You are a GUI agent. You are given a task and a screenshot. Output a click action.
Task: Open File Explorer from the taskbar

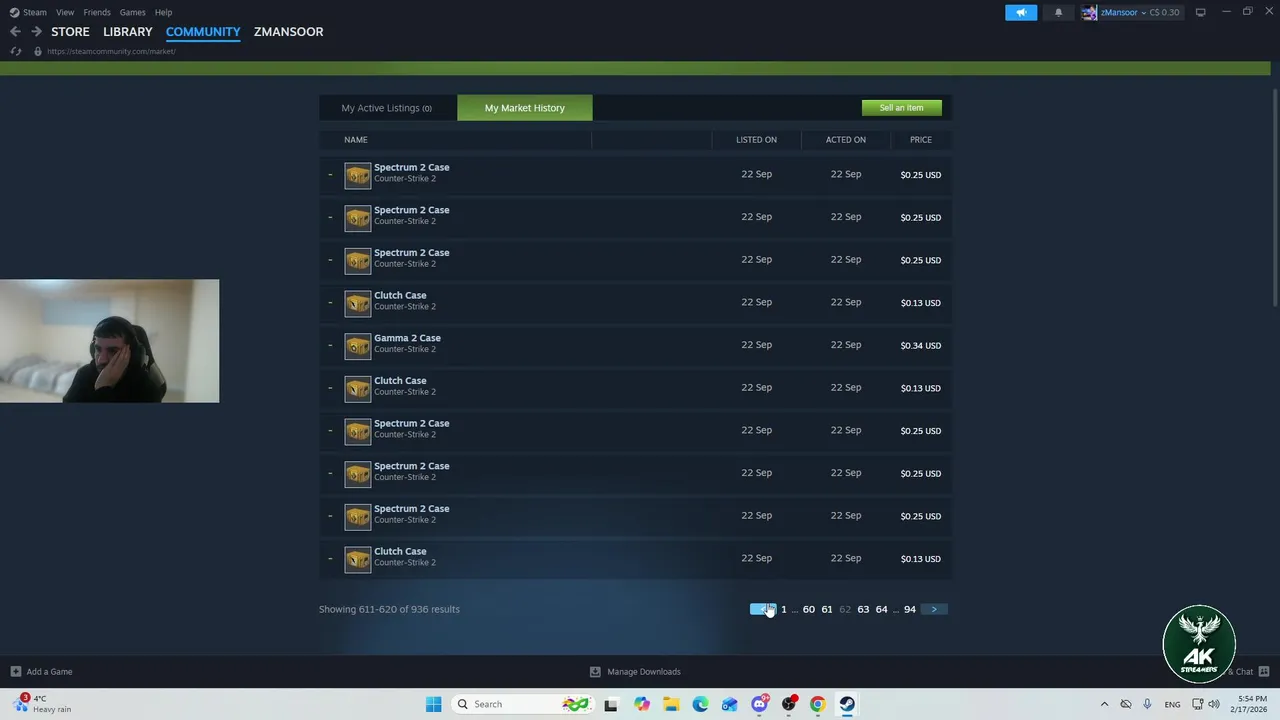[671, 704]
